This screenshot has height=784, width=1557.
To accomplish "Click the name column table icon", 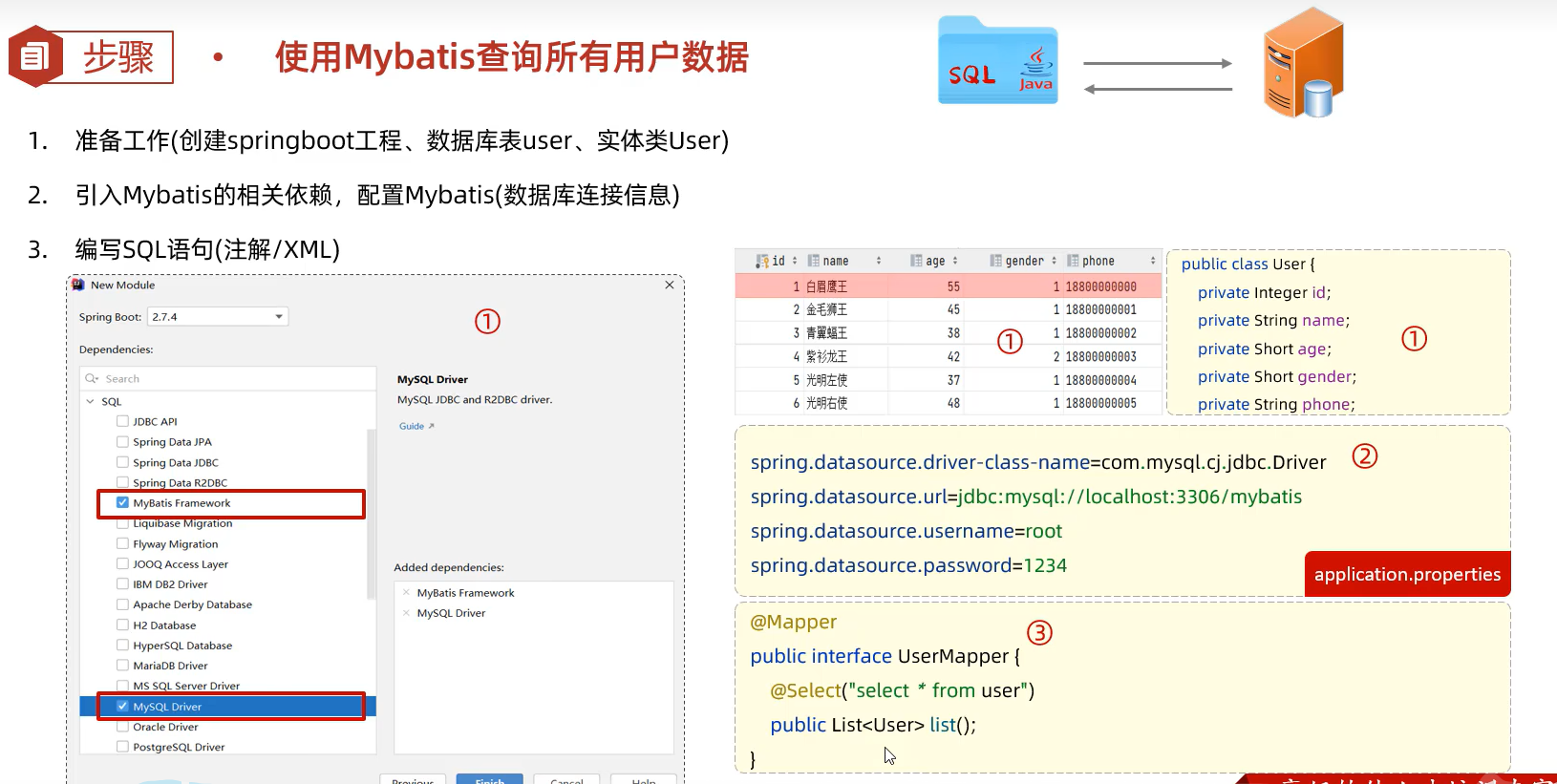I will (814, 261).
